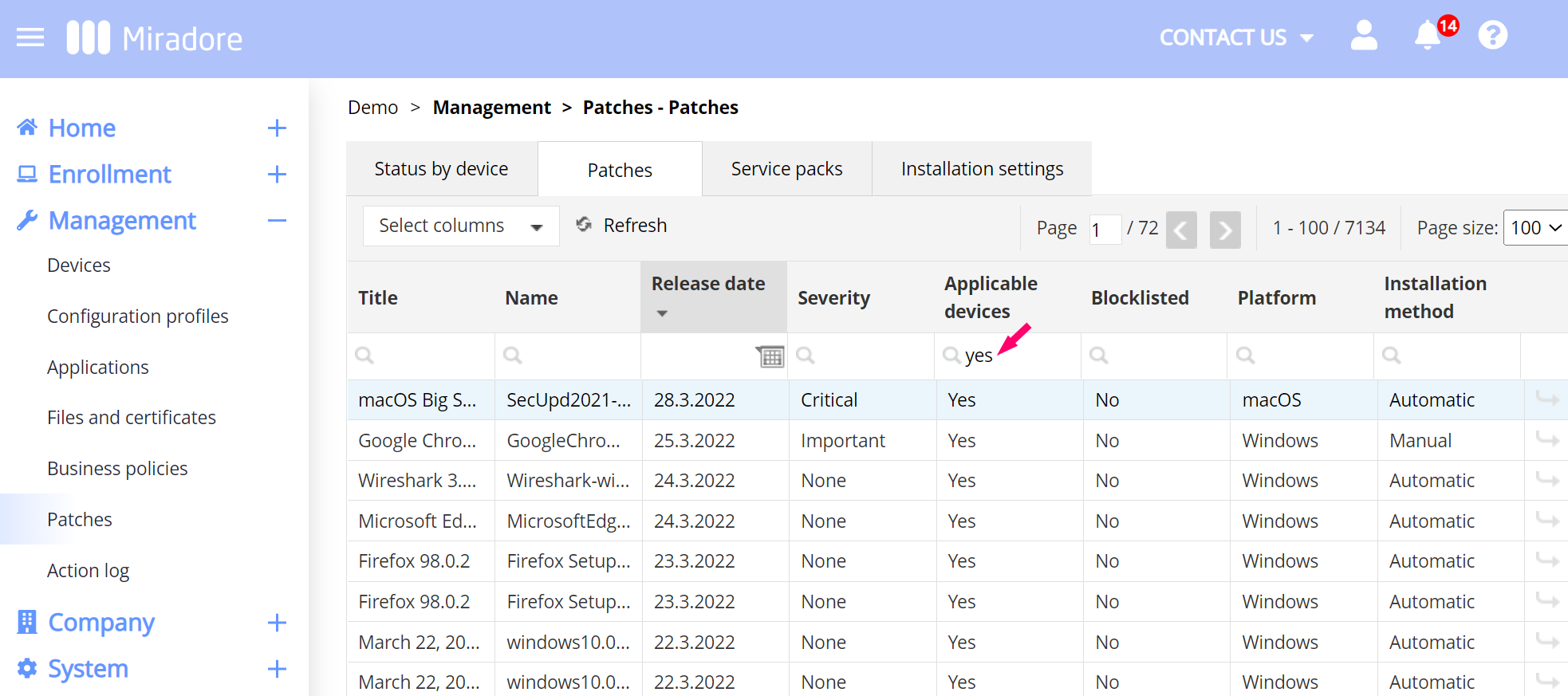This screenshot has width=1568, height=696.
Task: Click the Applicable devices filter containing yes
Action: (x=1007, y=356)
